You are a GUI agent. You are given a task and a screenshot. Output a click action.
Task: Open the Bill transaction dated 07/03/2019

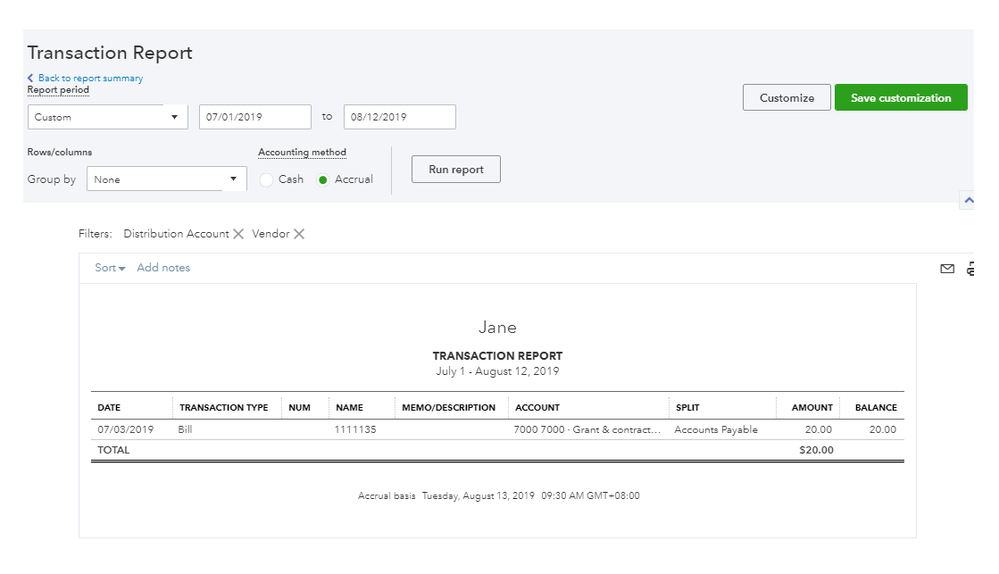coord(185,430)
